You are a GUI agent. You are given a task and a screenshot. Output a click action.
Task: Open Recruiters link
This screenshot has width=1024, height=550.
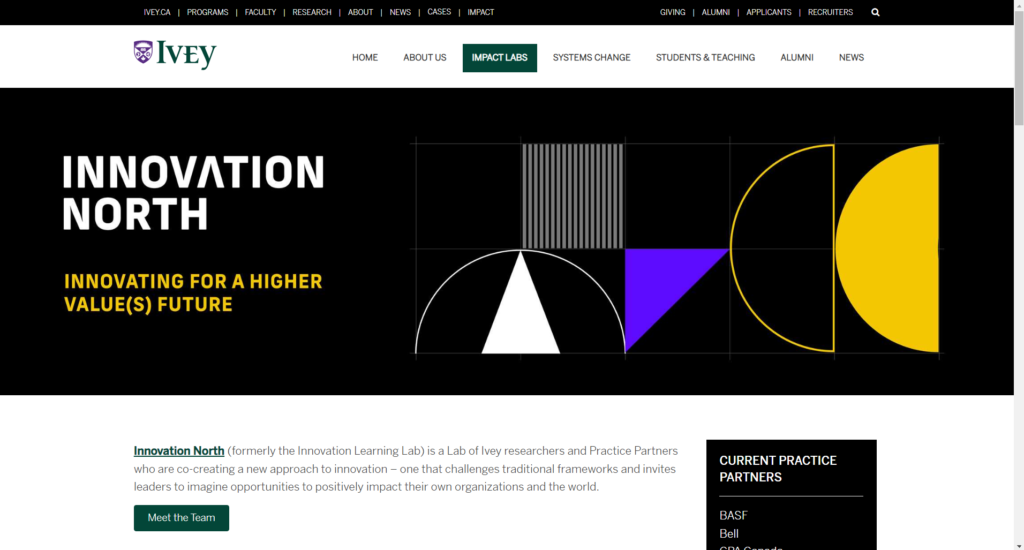[830, 12]
